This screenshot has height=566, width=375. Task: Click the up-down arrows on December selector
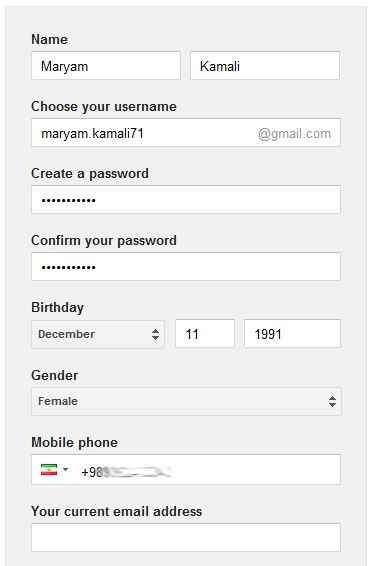pyautogui.click(x=155, y=334)
